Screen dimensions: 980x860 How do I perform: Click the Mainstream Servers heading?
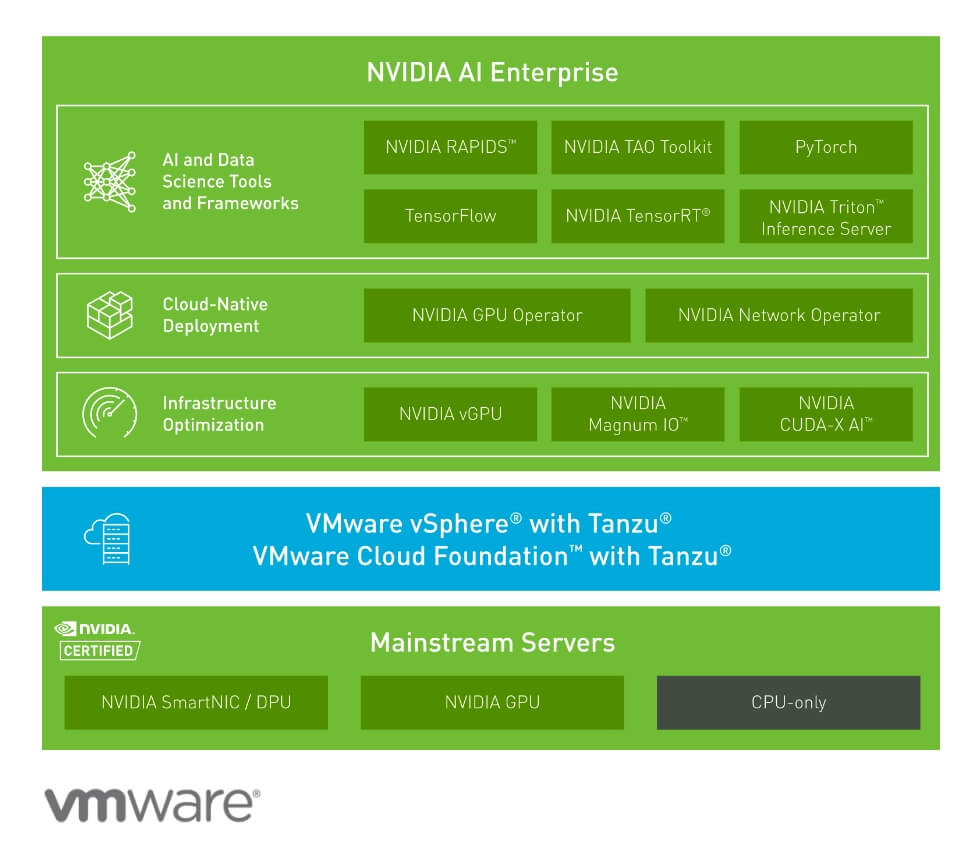(x=492, y=643)
